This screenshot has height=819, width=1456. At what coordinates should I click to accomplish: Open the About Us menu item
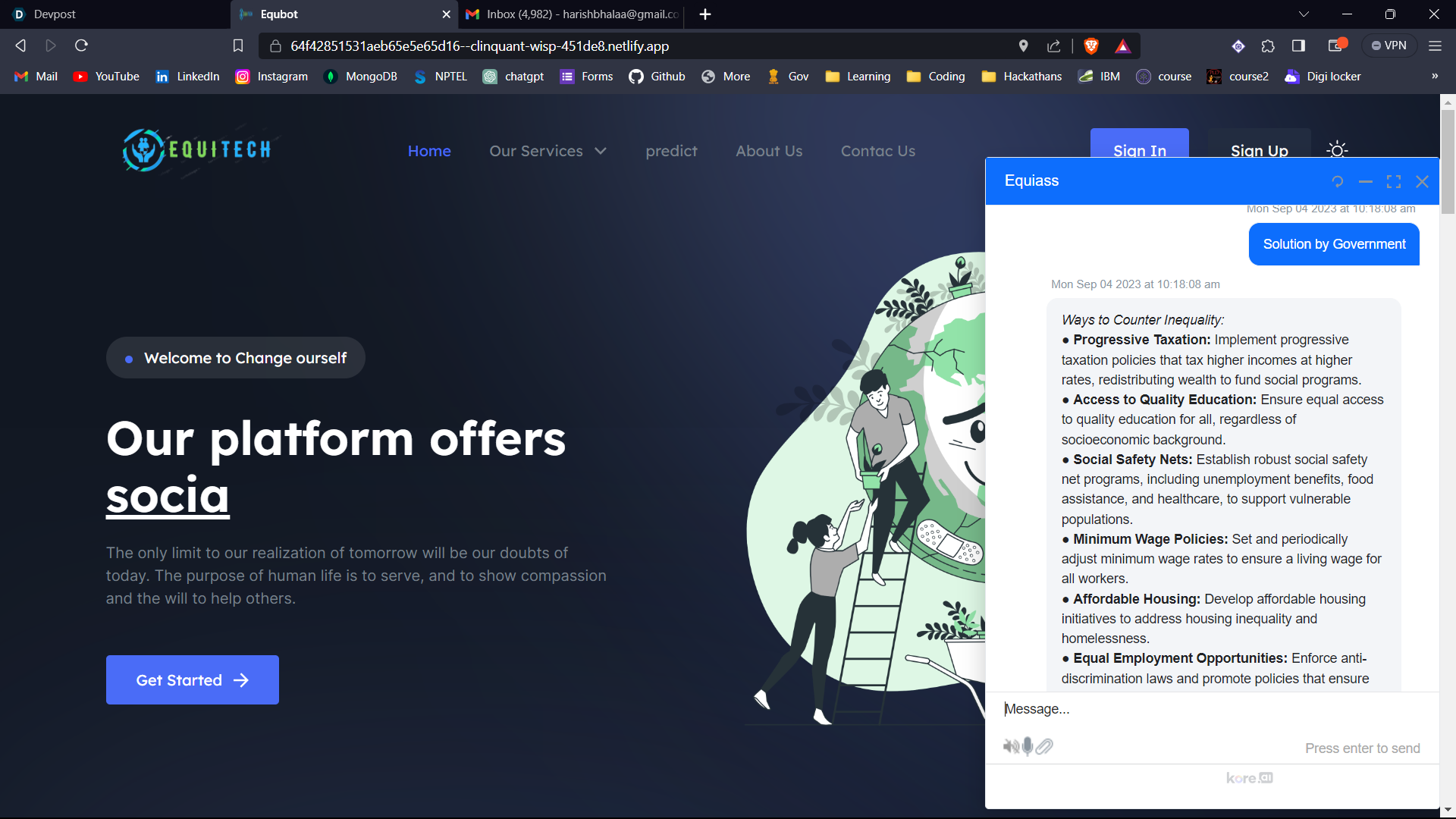769,151
